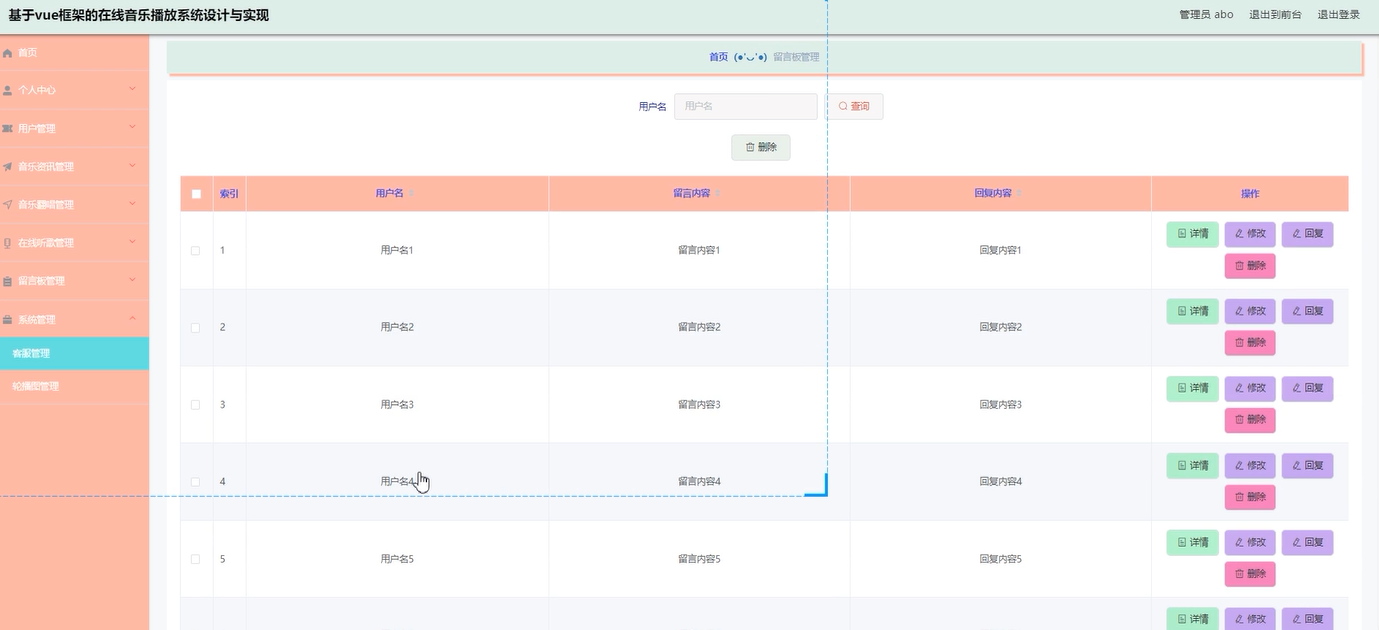Check the checkbox for row 用户名1
Screen dimensions: 1379x630
point(196,250)
